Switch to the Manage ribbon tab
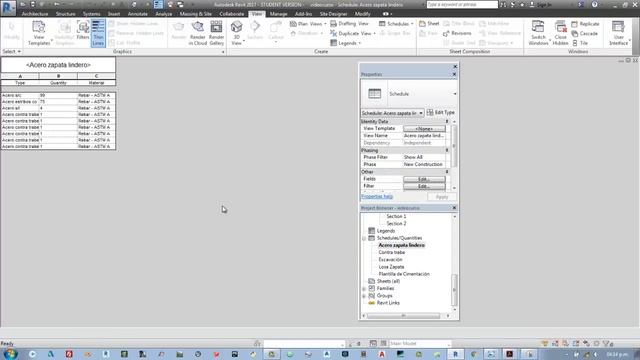 [x=278, y=14]
